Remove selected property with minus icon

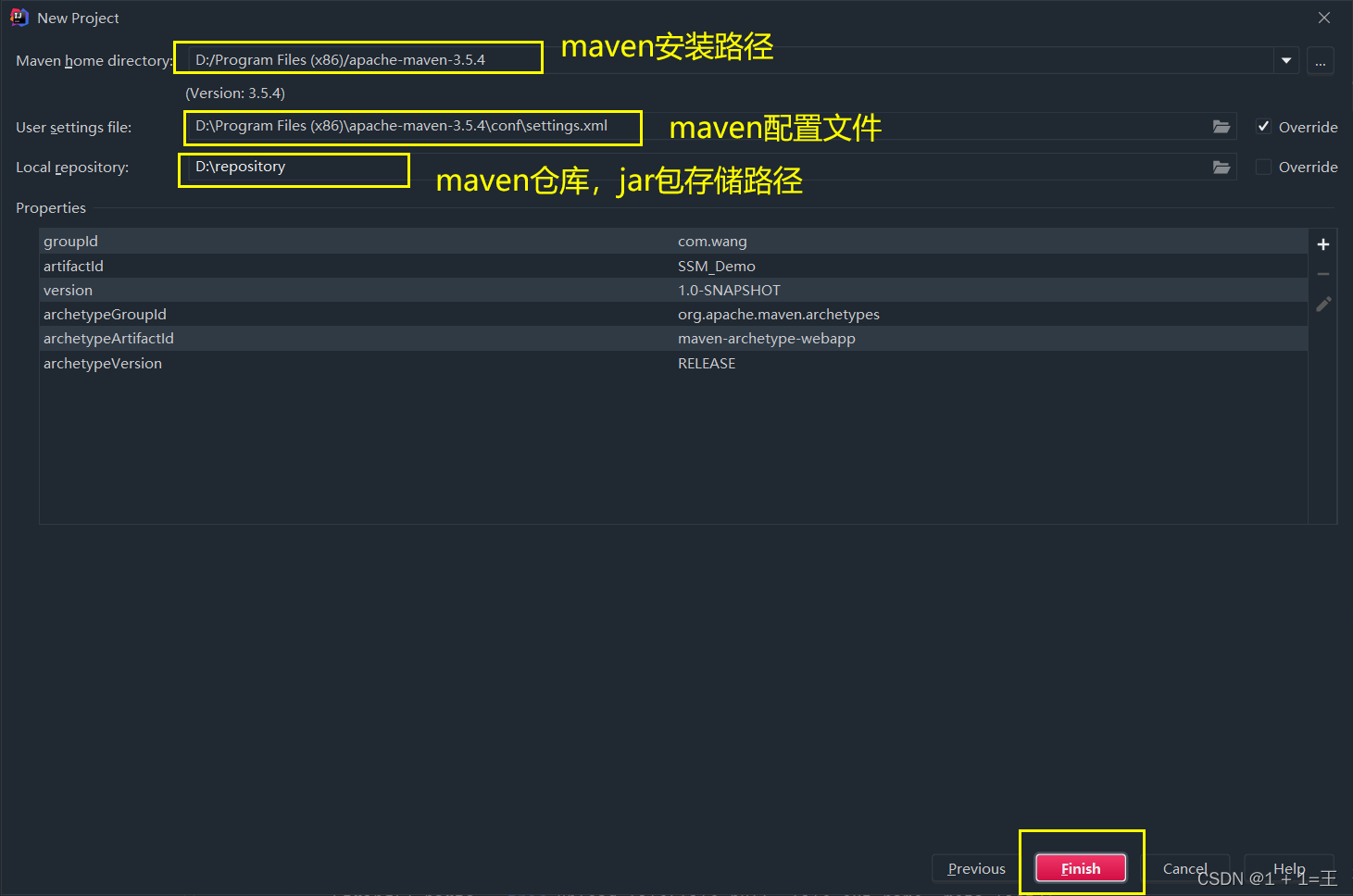pos(1323,274)
